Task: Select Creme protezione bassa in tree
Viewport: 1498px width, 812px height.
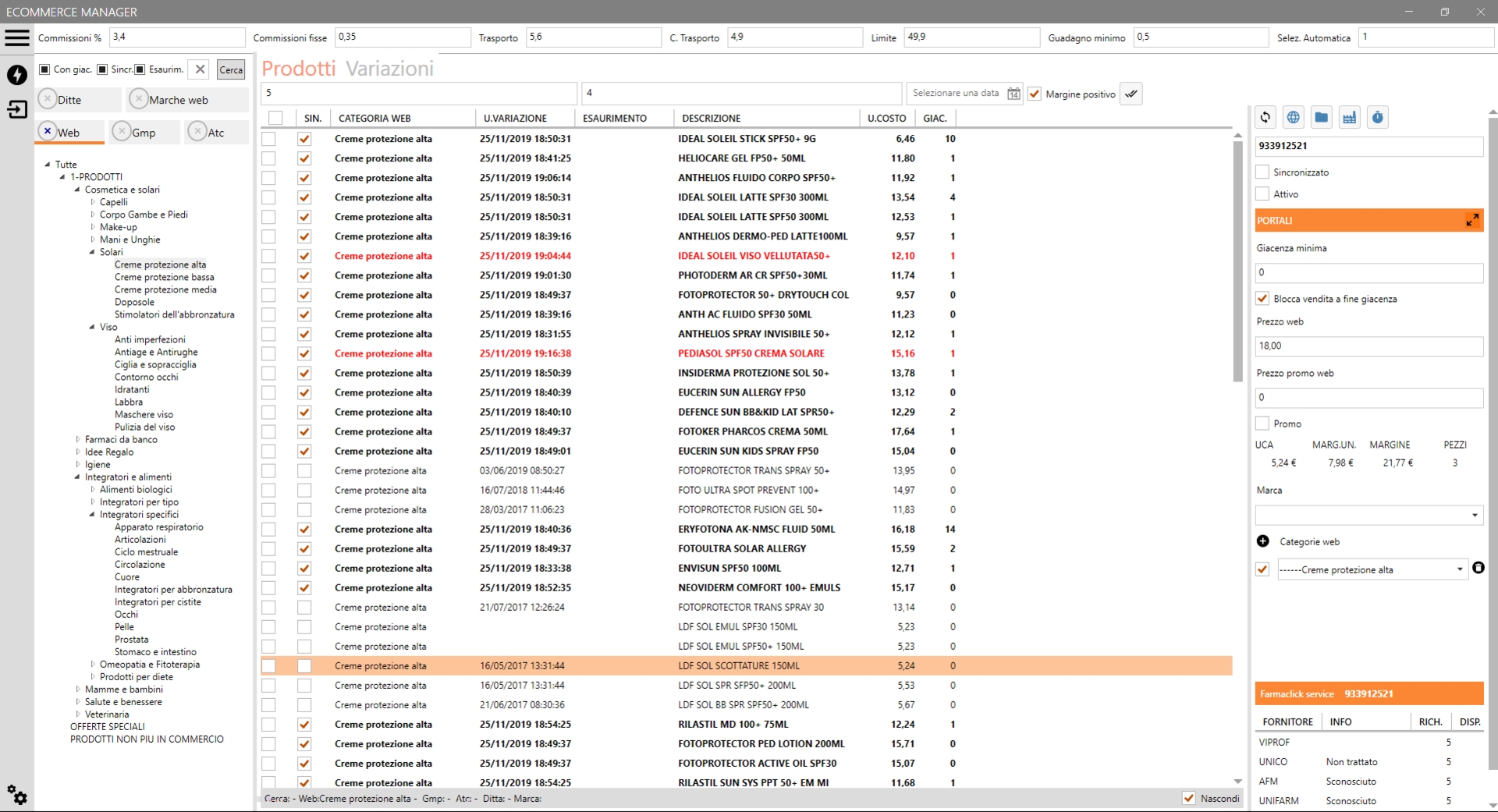Action: click(x=164, y=277)
